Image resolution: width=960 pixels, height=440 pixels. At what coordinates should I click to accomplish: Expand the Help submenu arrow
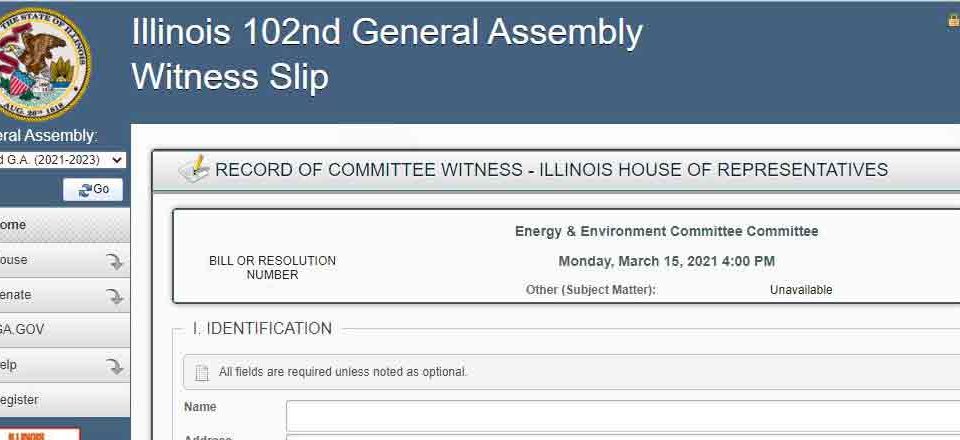[114, 366]
